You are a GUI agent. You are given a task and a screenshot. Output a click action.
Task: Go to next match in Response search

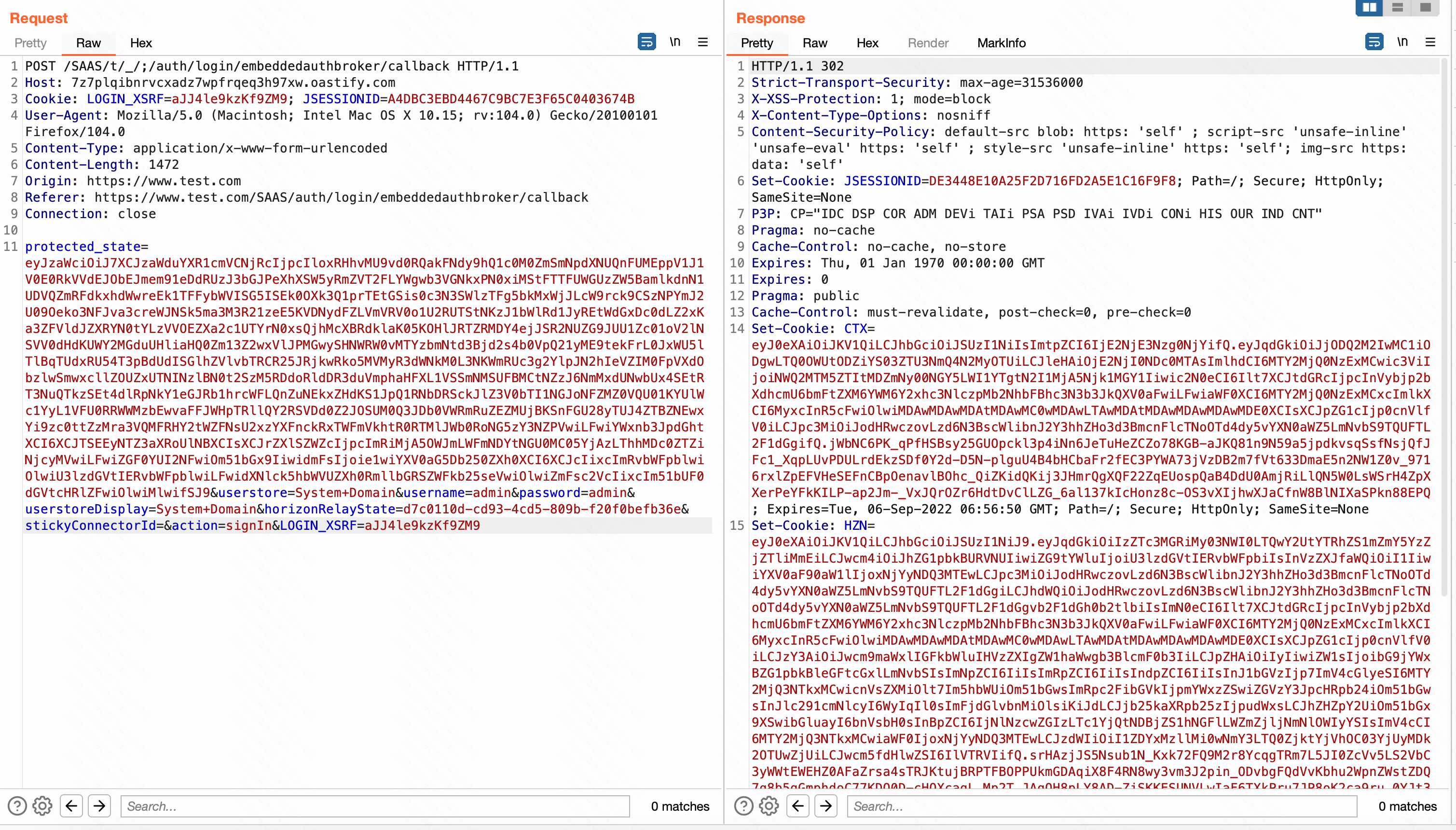(826, 806)
